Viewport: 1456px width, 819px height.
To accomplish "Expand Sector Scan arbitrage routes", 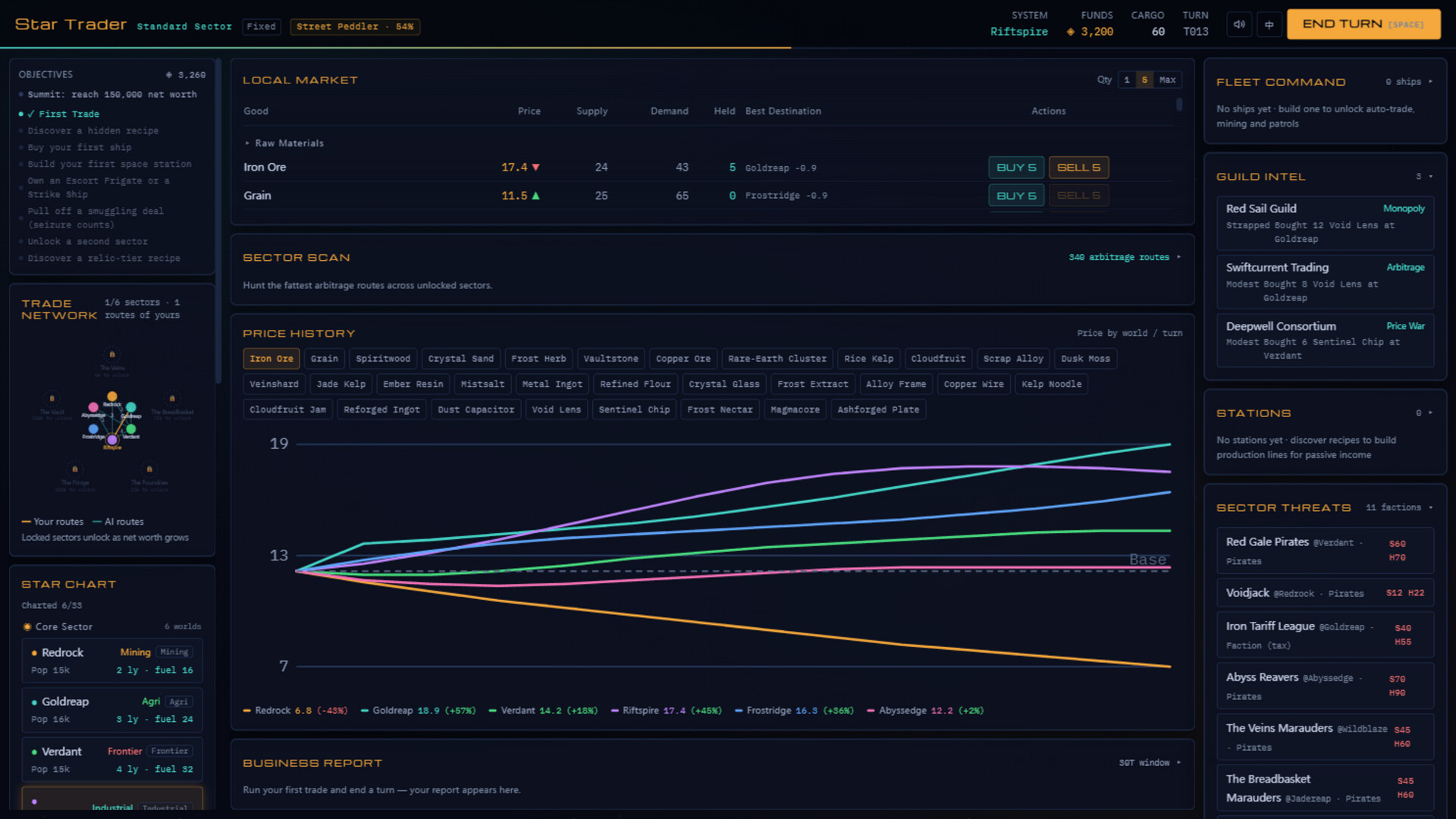I will [x=1125, y=258].
